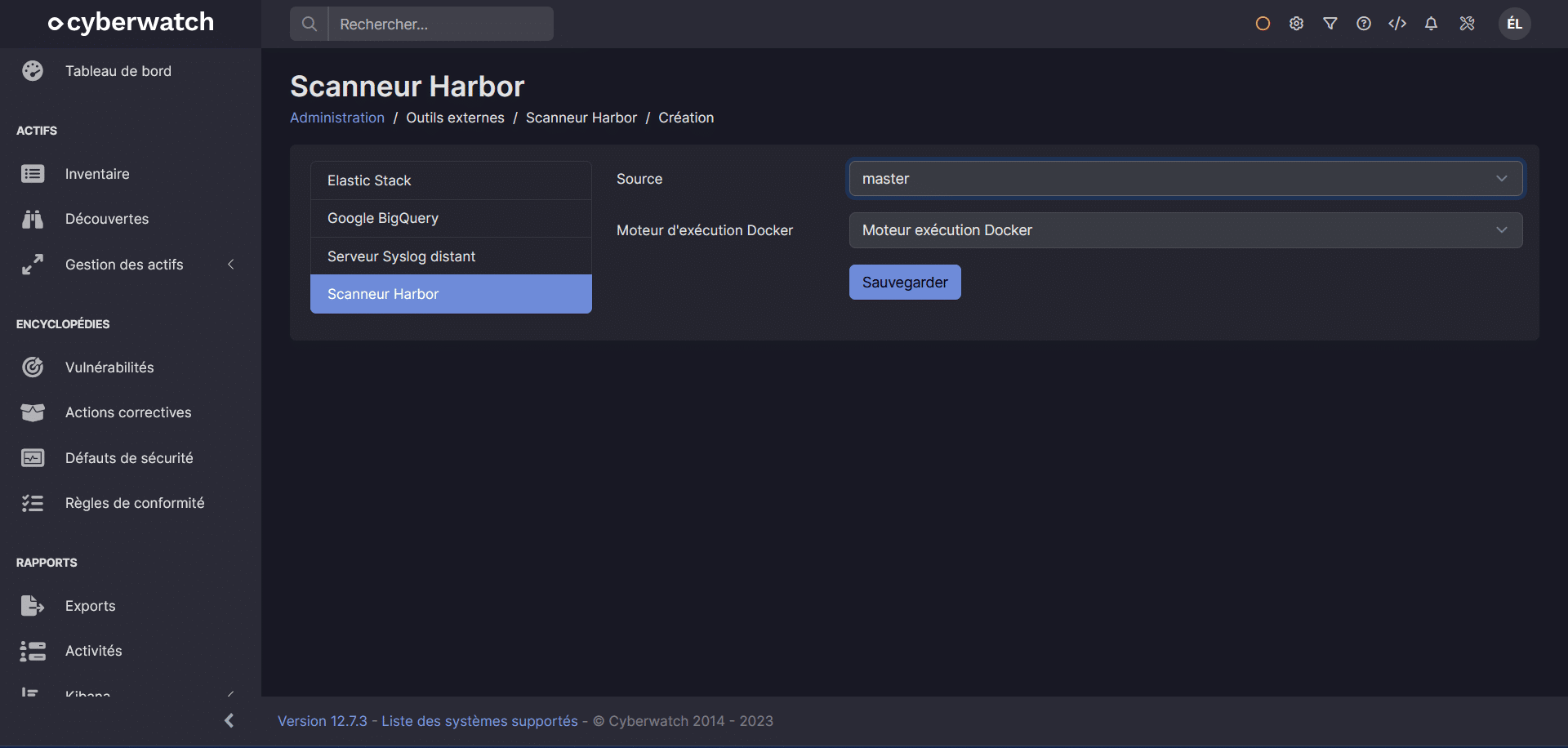Viewport: 1568px width, 748px height.
Task: Click the tools icon next to the bell
Action: pos(1468,24)
